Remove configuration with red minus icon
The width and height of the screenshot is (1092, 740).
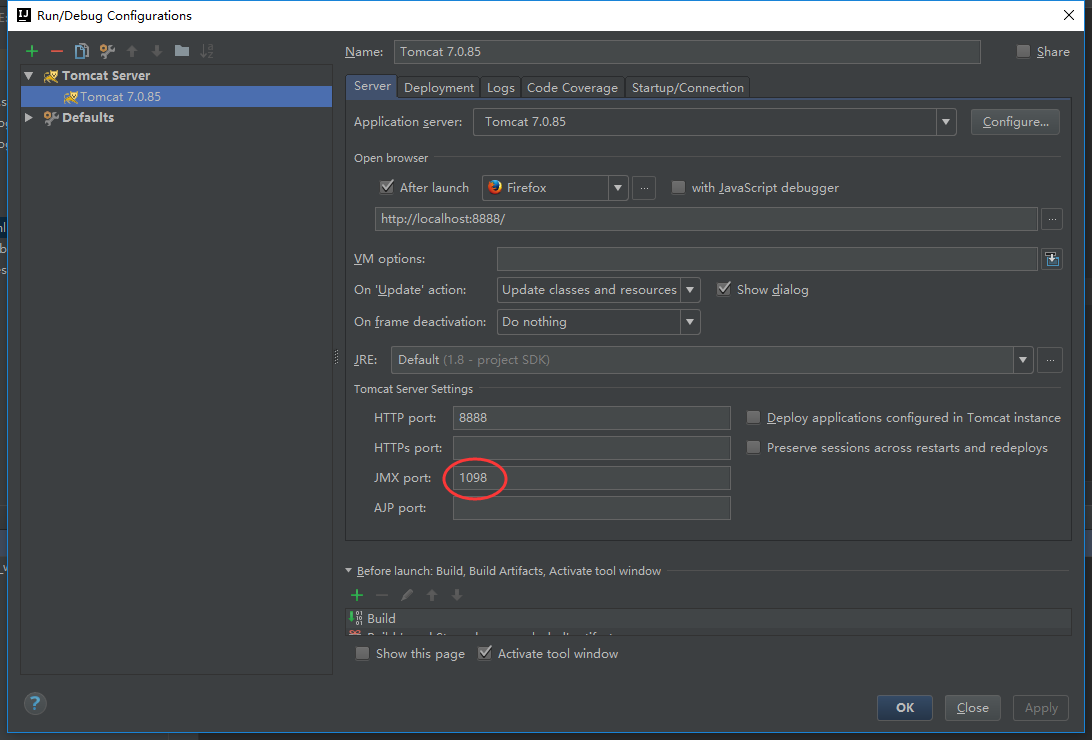57,51
